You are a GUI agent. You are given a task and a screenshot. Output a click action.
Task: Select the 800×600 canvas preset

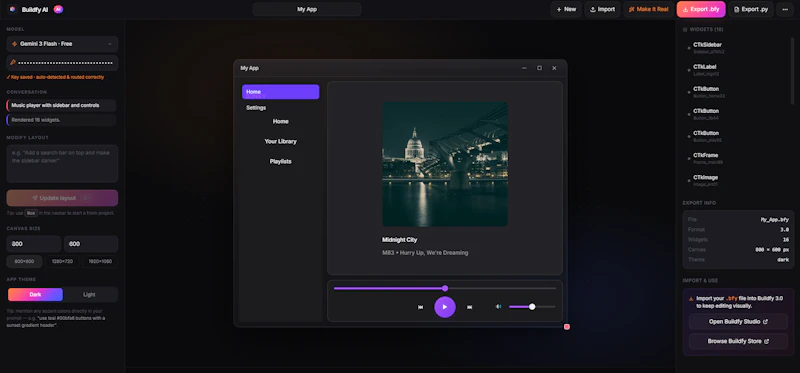tap(24, 261)
